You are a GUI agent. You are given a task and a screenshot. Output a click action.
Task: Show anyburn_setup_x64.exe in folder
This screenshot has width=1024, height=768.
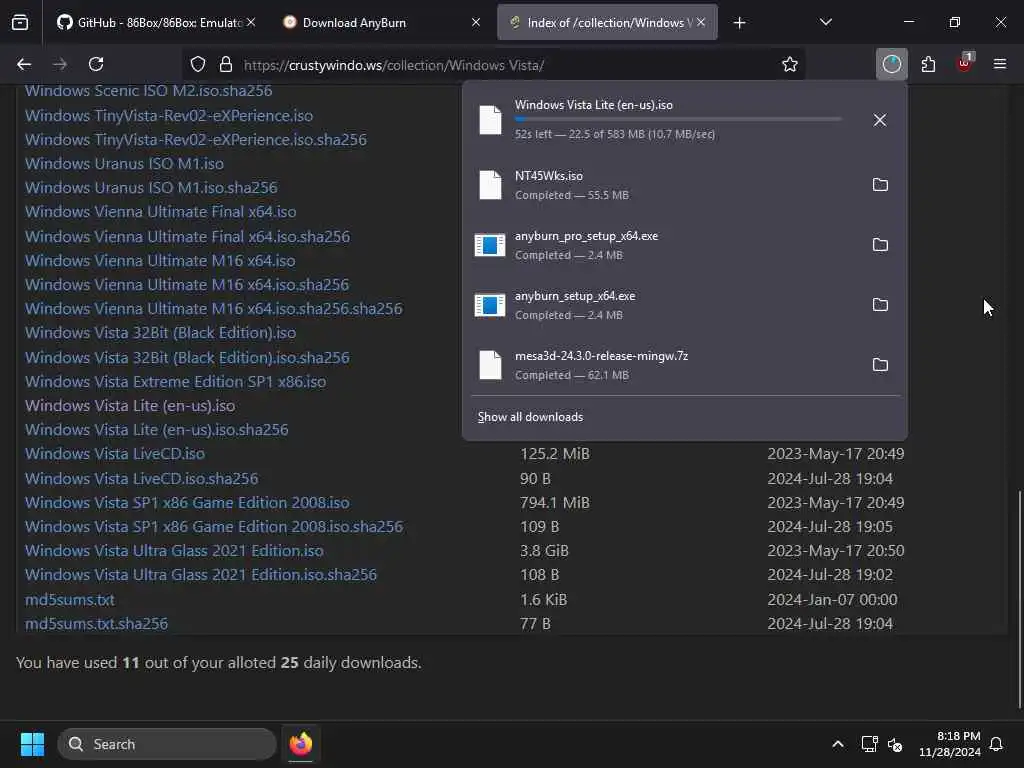coord(880,305)
